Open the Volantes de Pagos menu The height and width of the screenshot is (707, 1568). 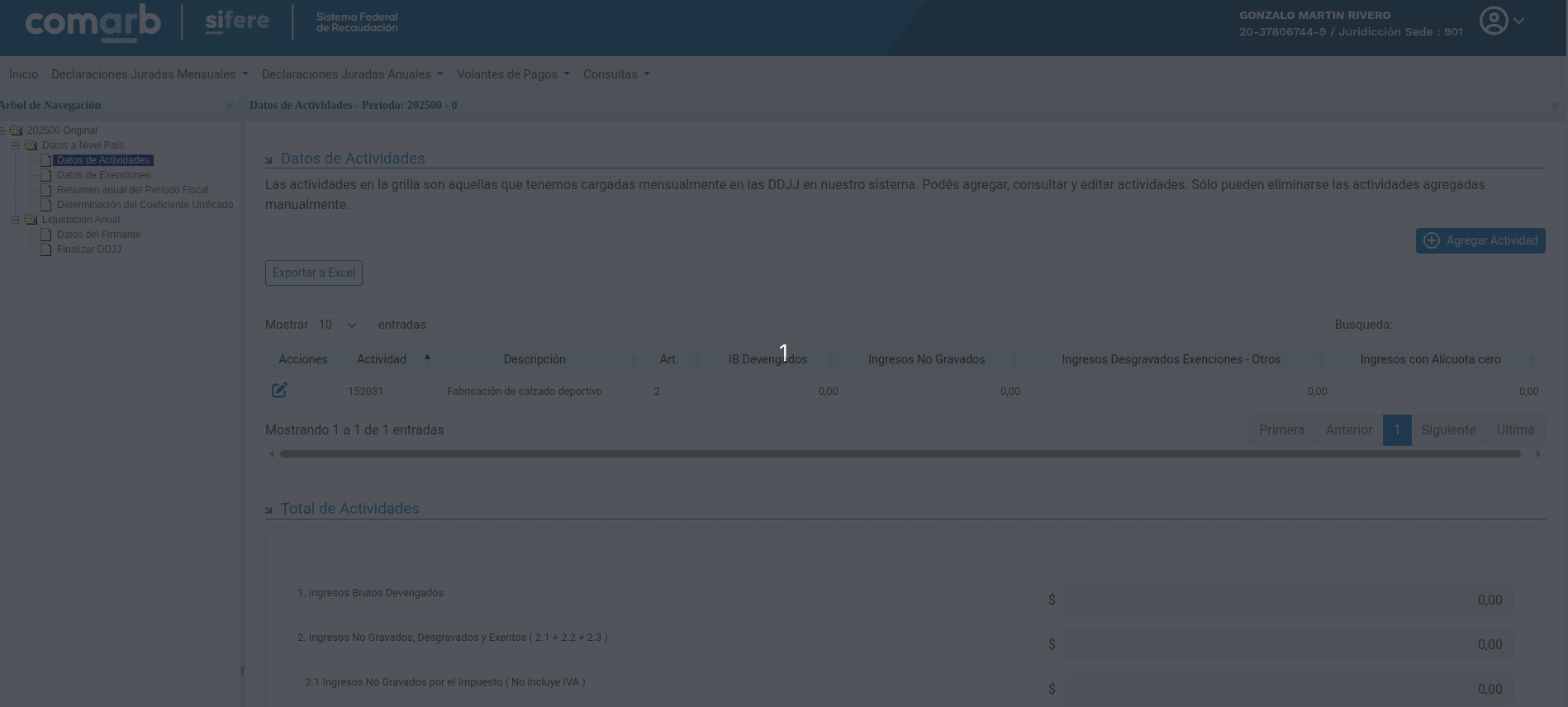click(513, 74)
